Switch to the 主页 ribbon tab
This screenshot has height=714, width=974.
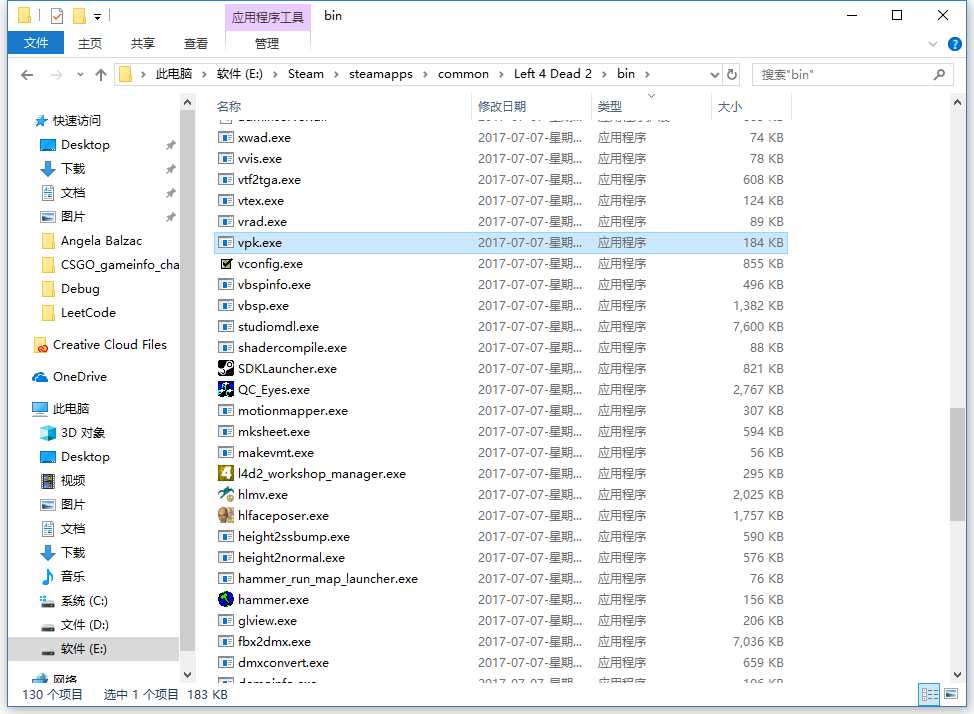pyautogui.click(x=89, y=43)
